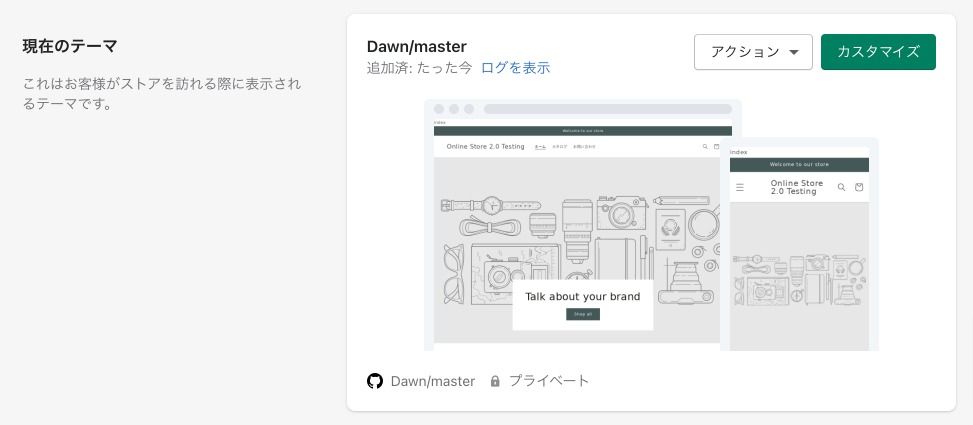Click the theme description paragraph on the left
This screenshot has width=973, height=425.
click(162, 94)
